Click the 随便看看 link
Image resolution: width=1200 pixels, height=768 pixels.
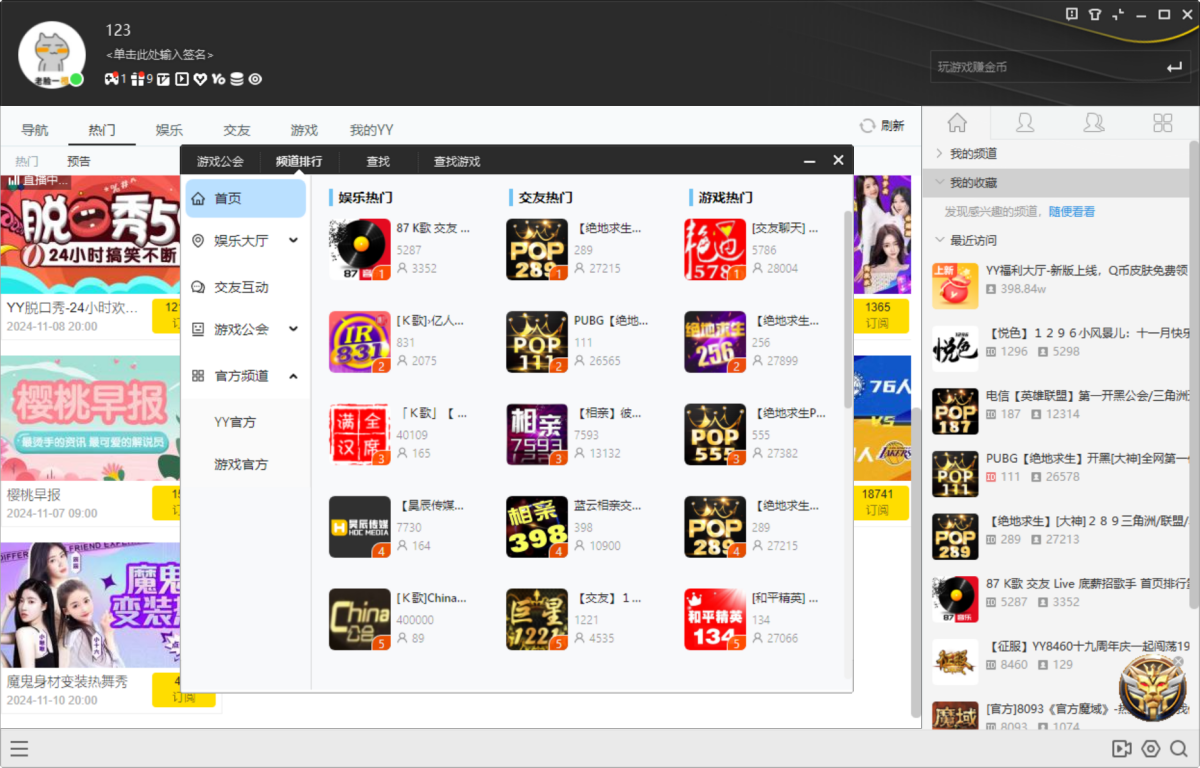[x=1071, y=212]
